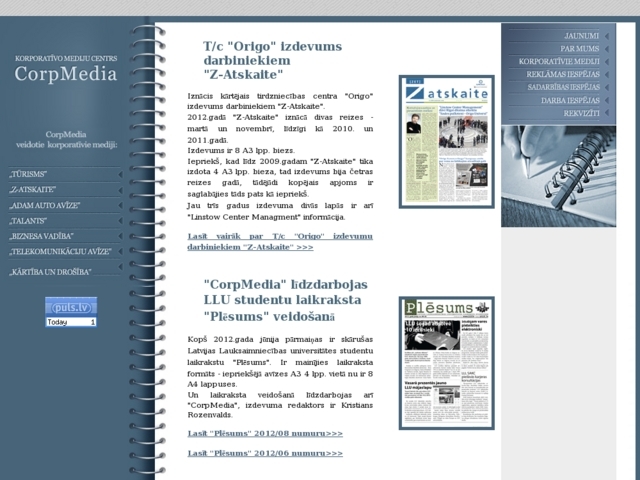The height and width of the screenshot is (480, 640).
Task: Click the notebook and pen photo
Action: click(x=558, y=176)
